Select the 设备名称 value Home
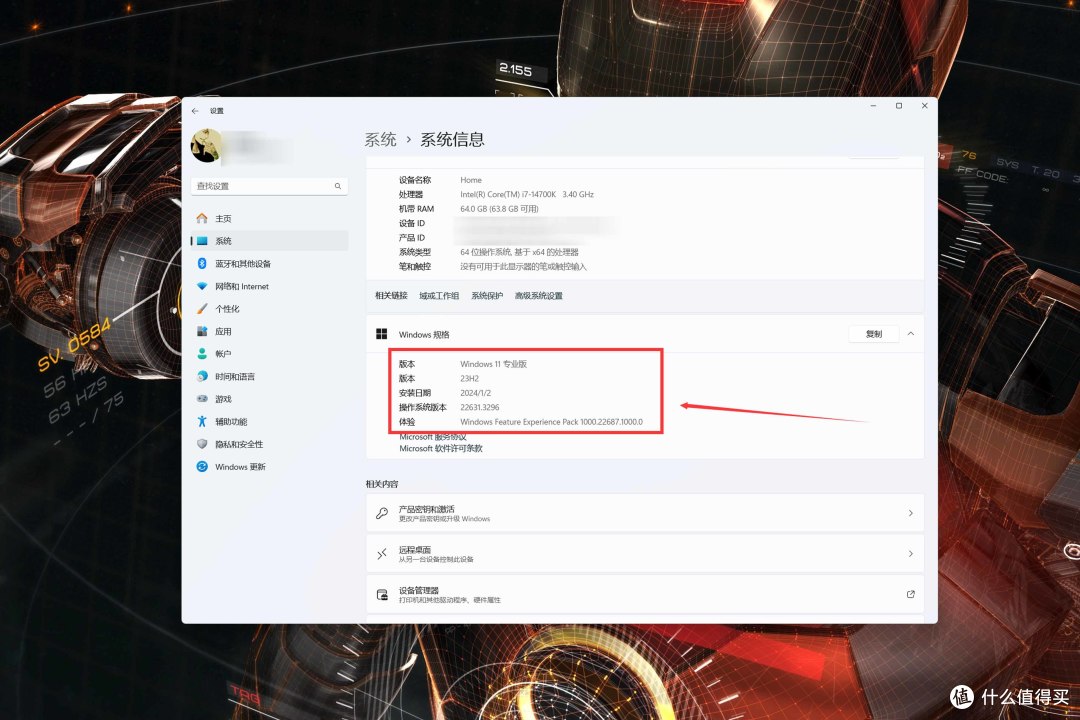The width and height of the screenshot is (1080, 720). [471, 180]
